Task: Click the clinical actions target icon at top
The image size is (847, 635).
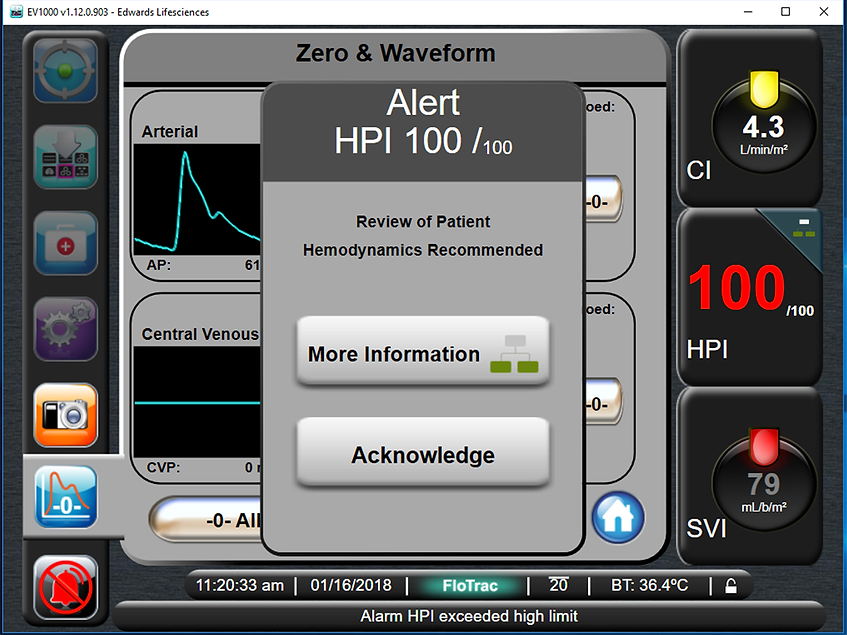Action: click(63, 70)
